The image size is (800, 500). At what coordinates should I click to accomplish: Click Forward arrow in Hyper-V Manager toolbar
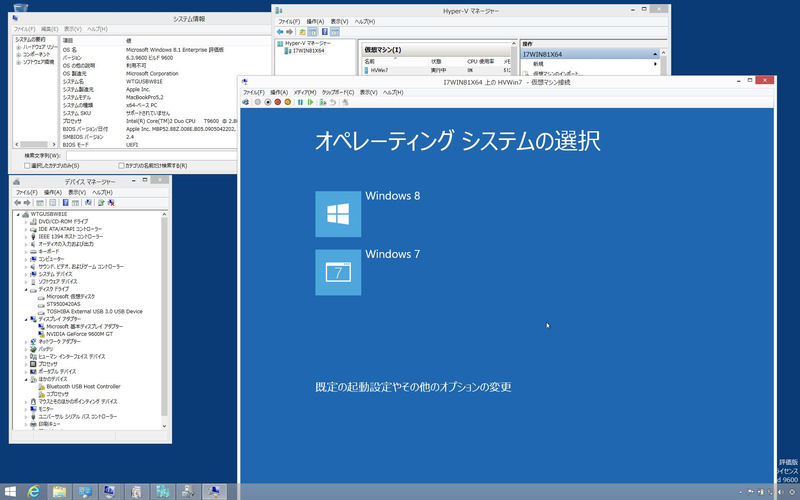(289, 32)
